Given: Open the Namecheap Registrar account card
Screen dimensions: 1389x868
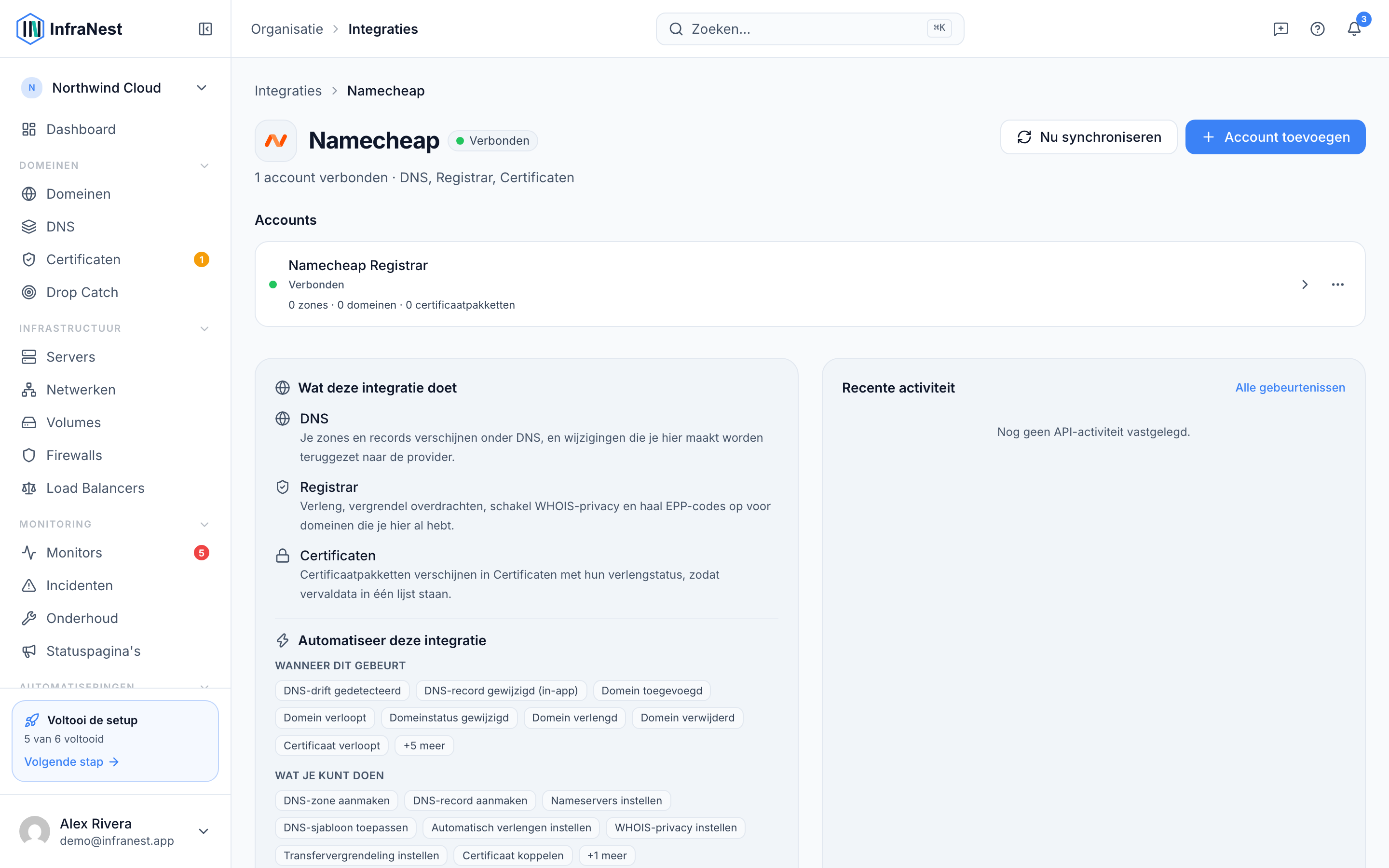Looking at the screenshot, I should (810, 284).
